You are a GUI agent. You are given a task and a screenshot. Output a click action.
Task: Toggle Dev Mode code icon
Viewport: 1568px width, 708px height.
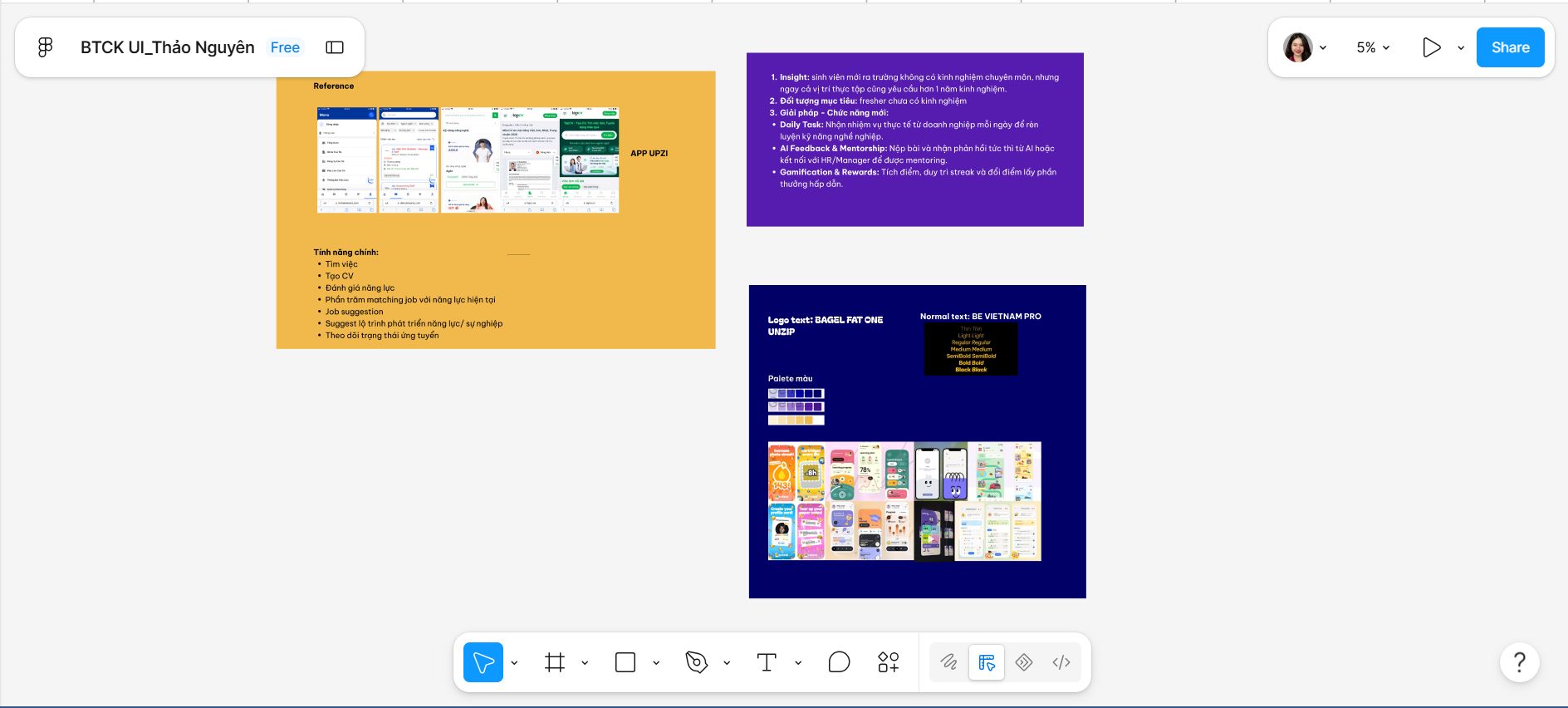coord(1061,662)
